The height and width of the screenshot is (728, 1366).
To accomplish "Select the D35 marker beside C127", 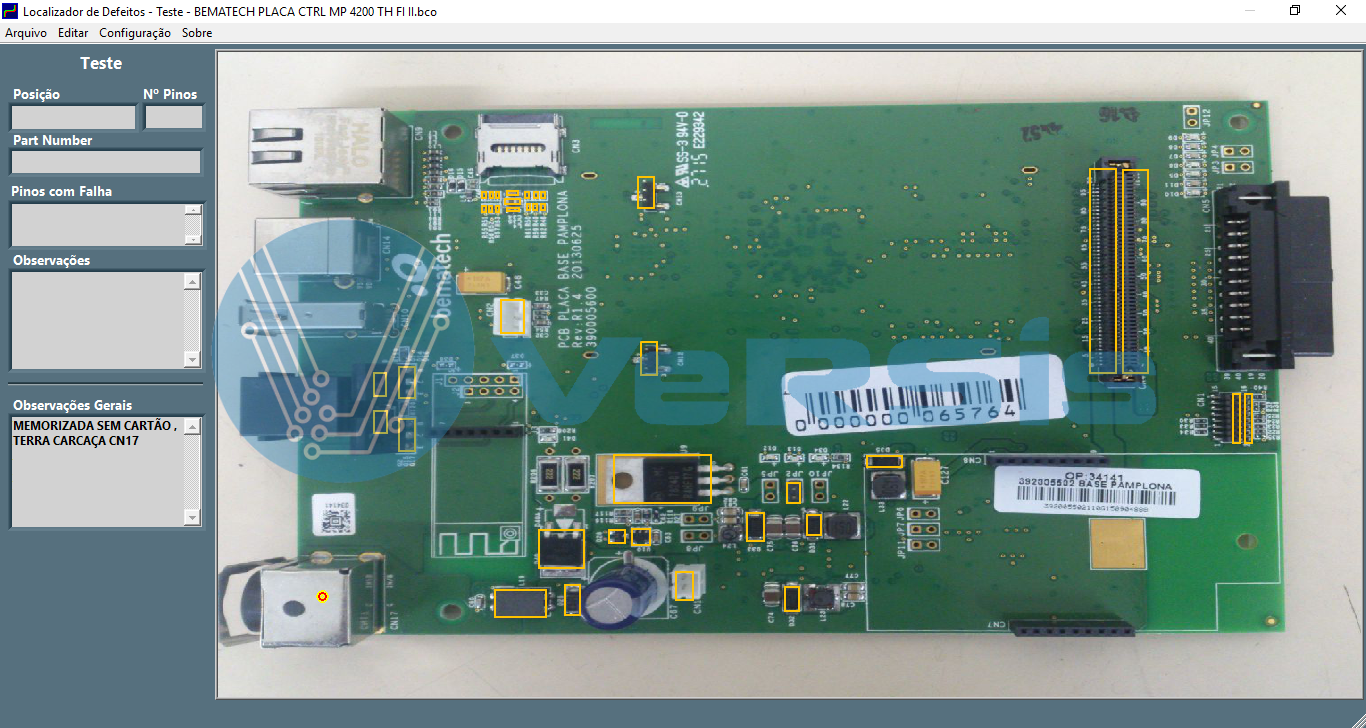I will tap(884, 462).
